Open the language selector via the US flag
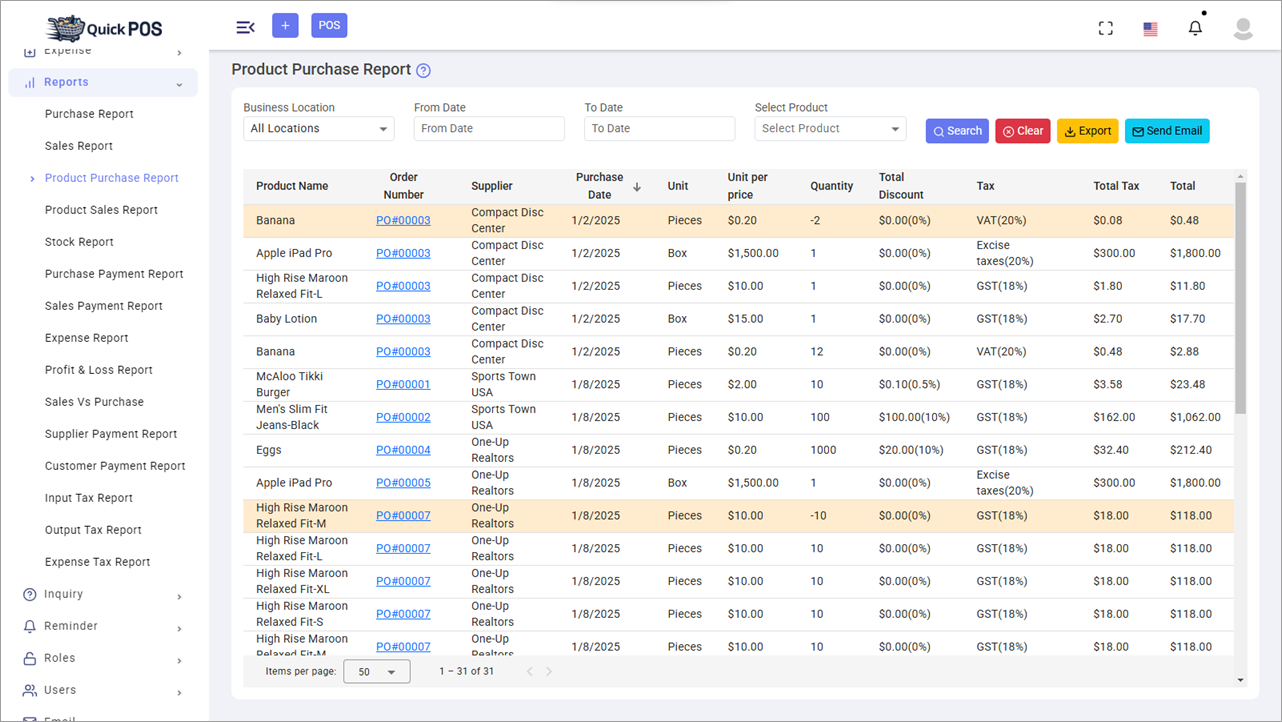 pyautogui.click(x=1150, y=28)
